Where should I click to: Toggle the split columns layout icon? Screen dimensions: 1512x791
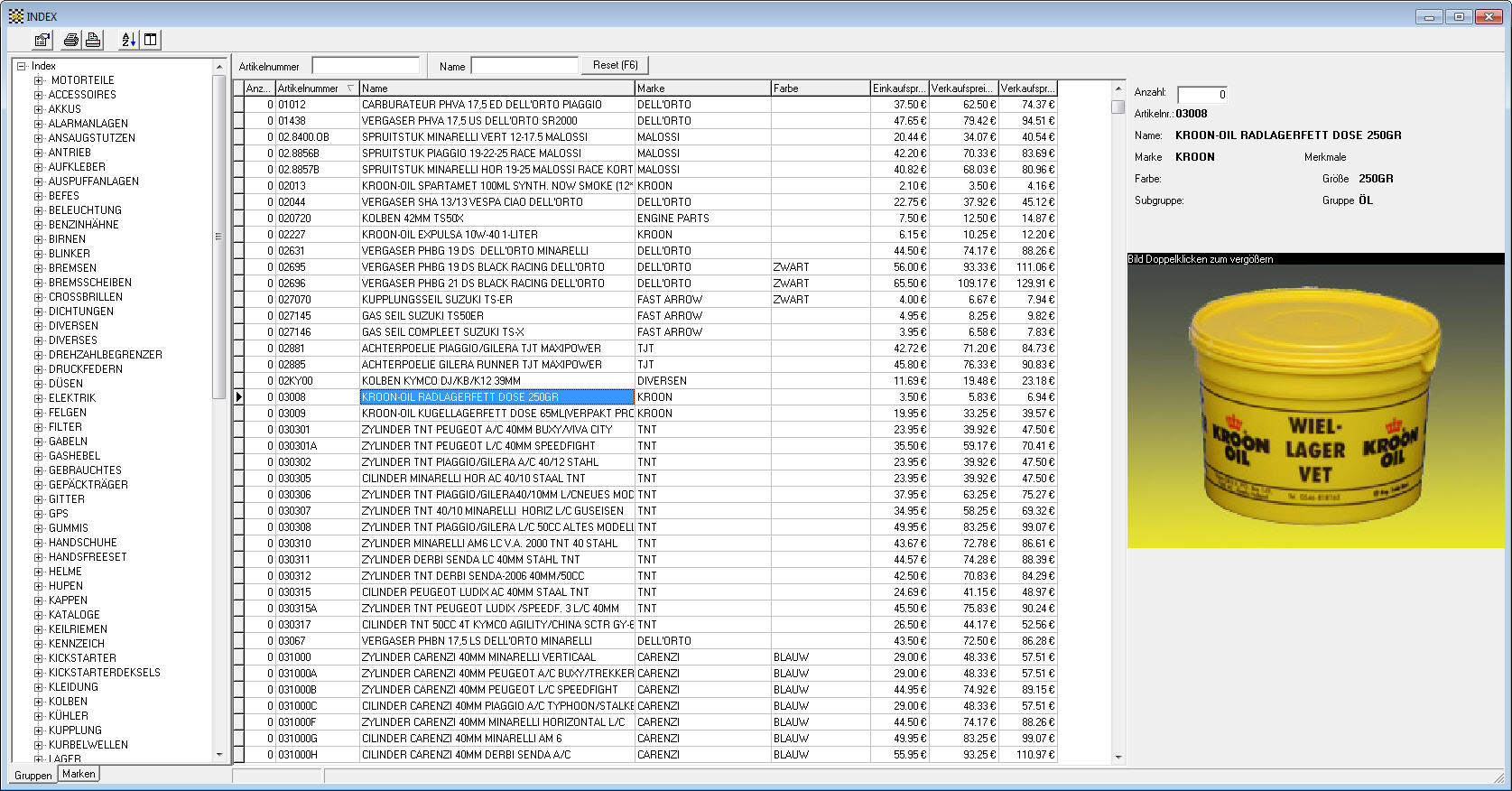click(x=150, y=40)
